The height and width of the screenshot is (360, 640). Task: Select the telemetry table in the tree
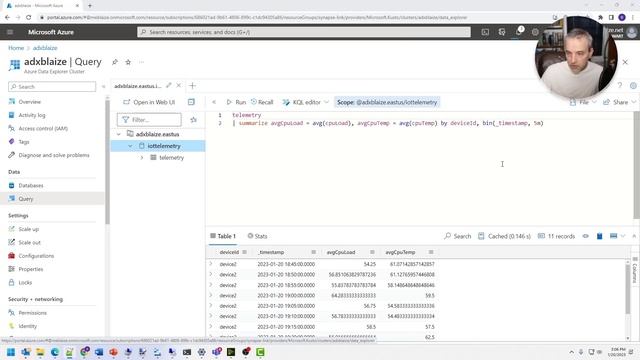pyautogui.click(x=171, y=158)
